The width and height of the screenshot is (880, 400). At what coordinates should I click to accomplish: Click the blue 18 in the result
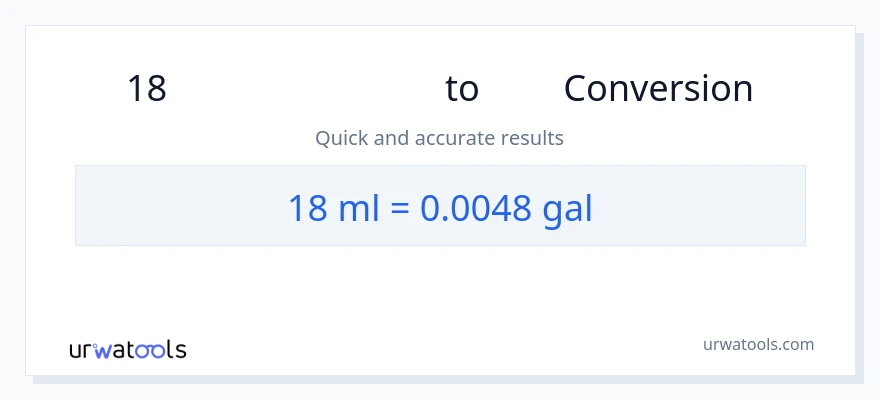[308, 208]
